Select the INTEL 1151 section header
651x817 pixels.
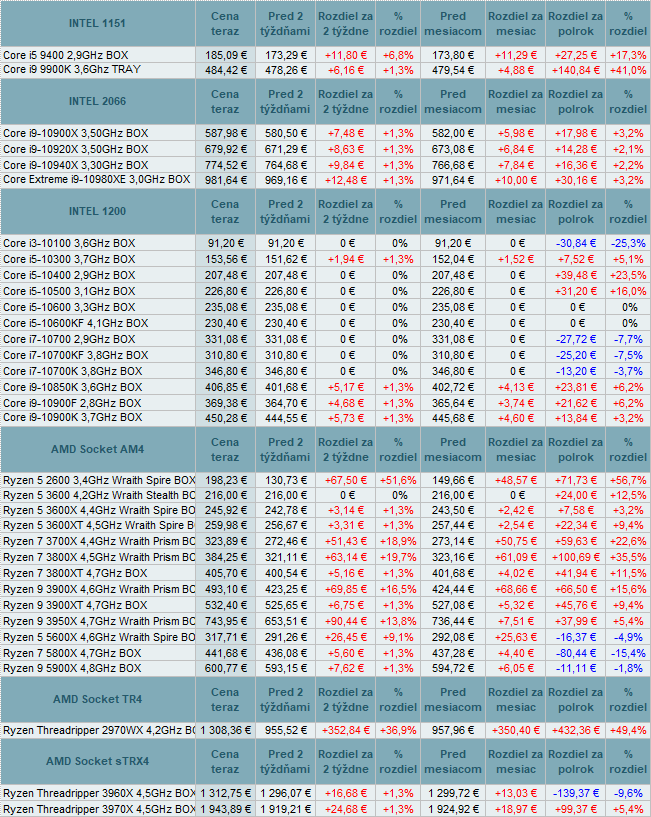[x=97, y=23]
